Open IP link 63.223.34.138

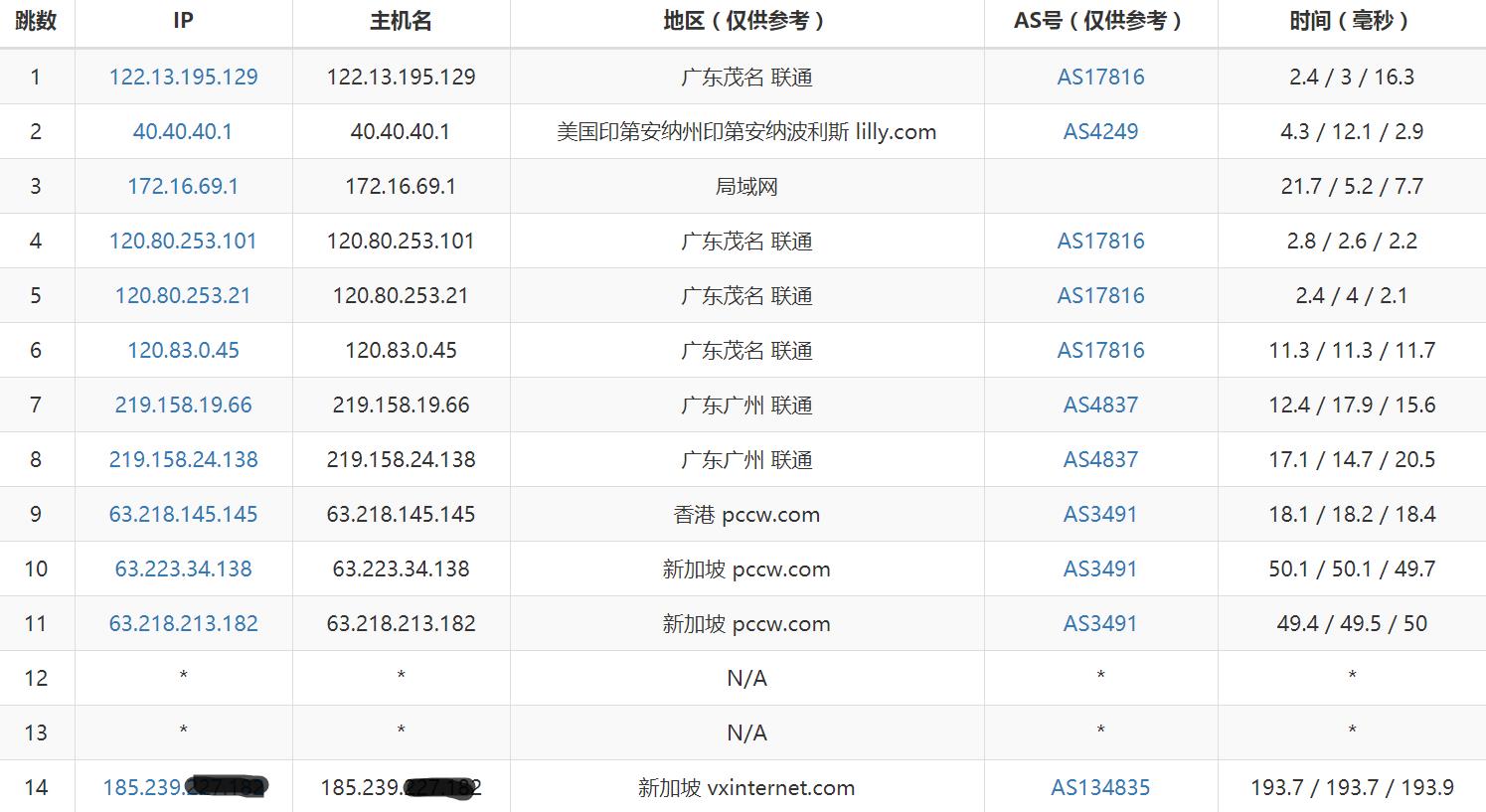click(x=183, y=569)
